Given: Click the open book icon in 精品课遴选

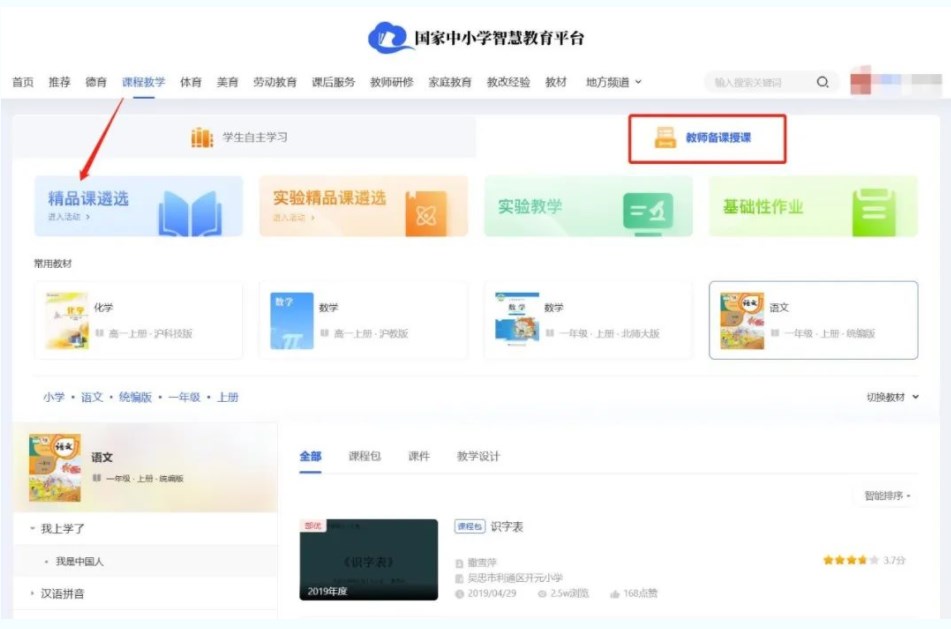Looking at the screenshot, I should [190, 212].
